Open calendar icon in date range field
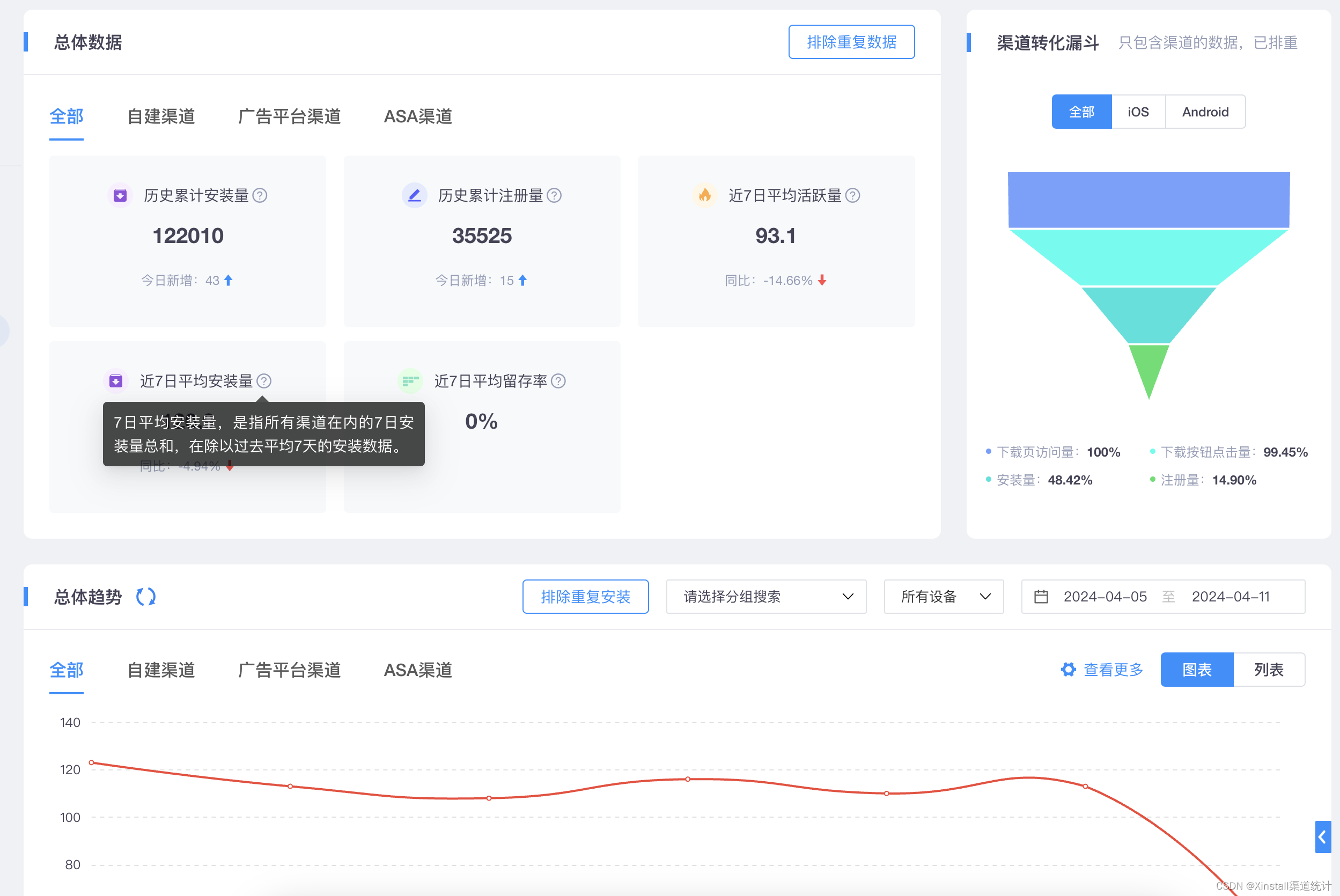 [1041, 597]
